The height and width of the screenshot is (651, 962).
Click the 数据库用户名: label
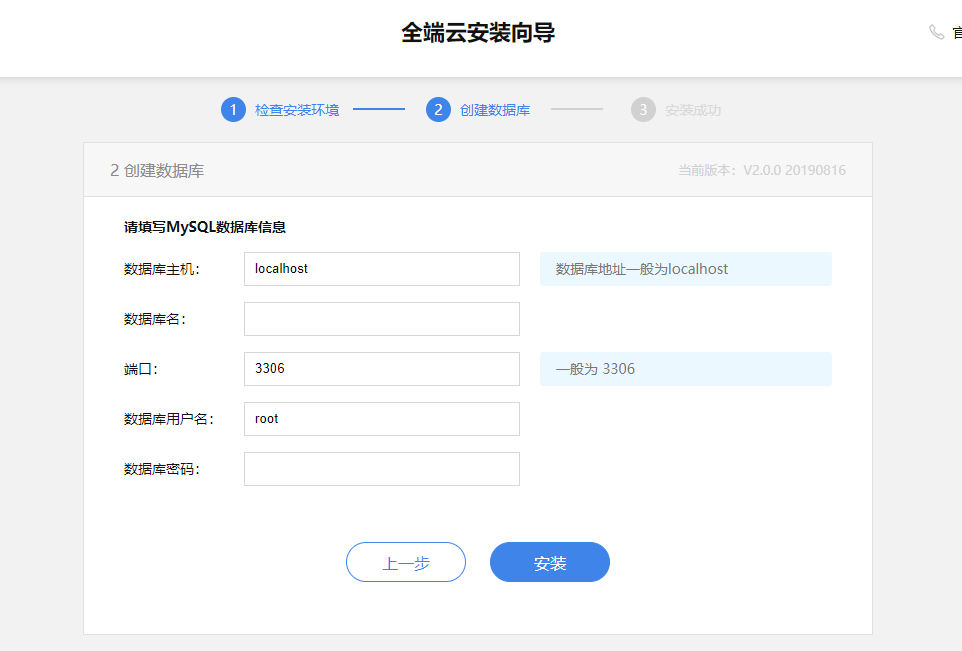click(169, 419)
